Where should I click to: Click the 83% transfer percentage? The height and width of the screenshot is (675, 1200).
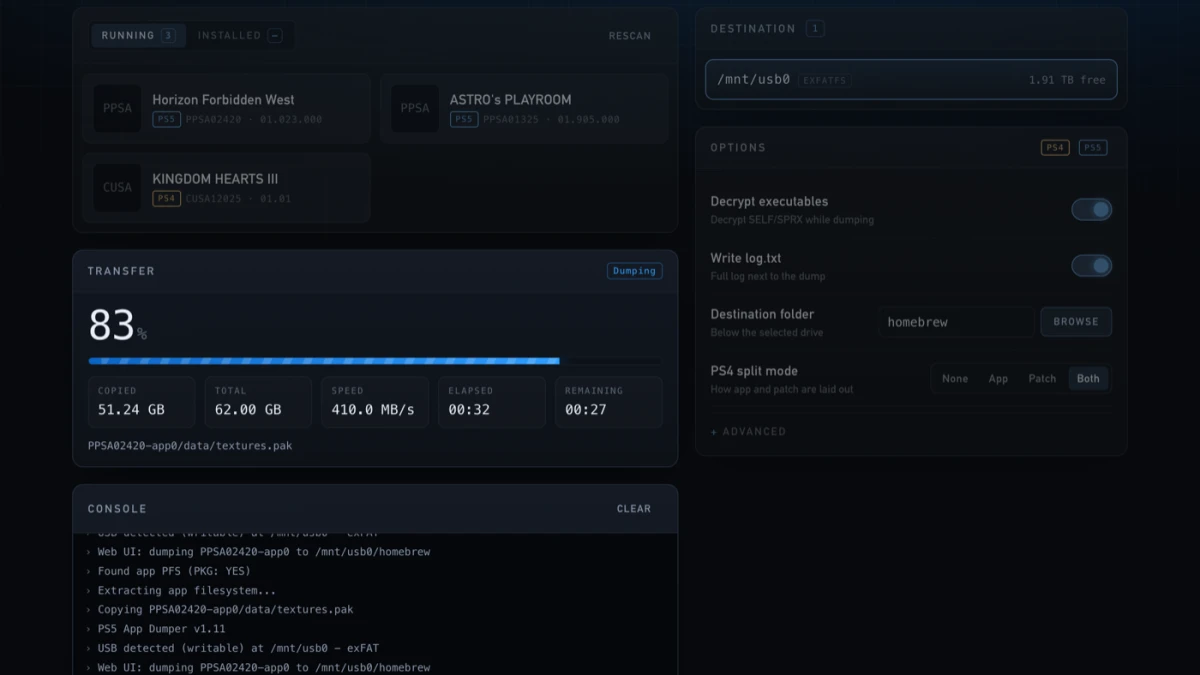pos(118,326)
